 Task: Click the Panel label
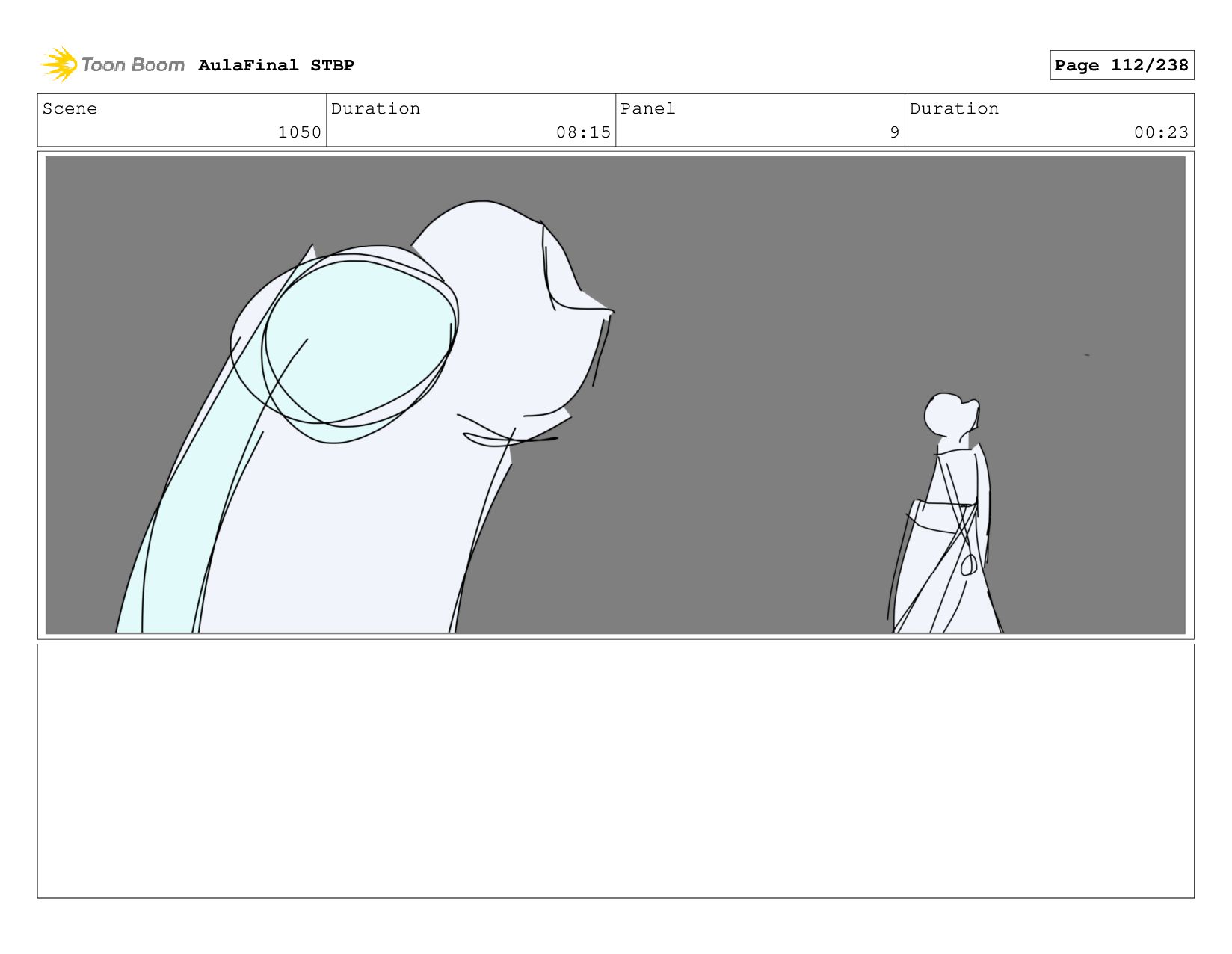647,108
